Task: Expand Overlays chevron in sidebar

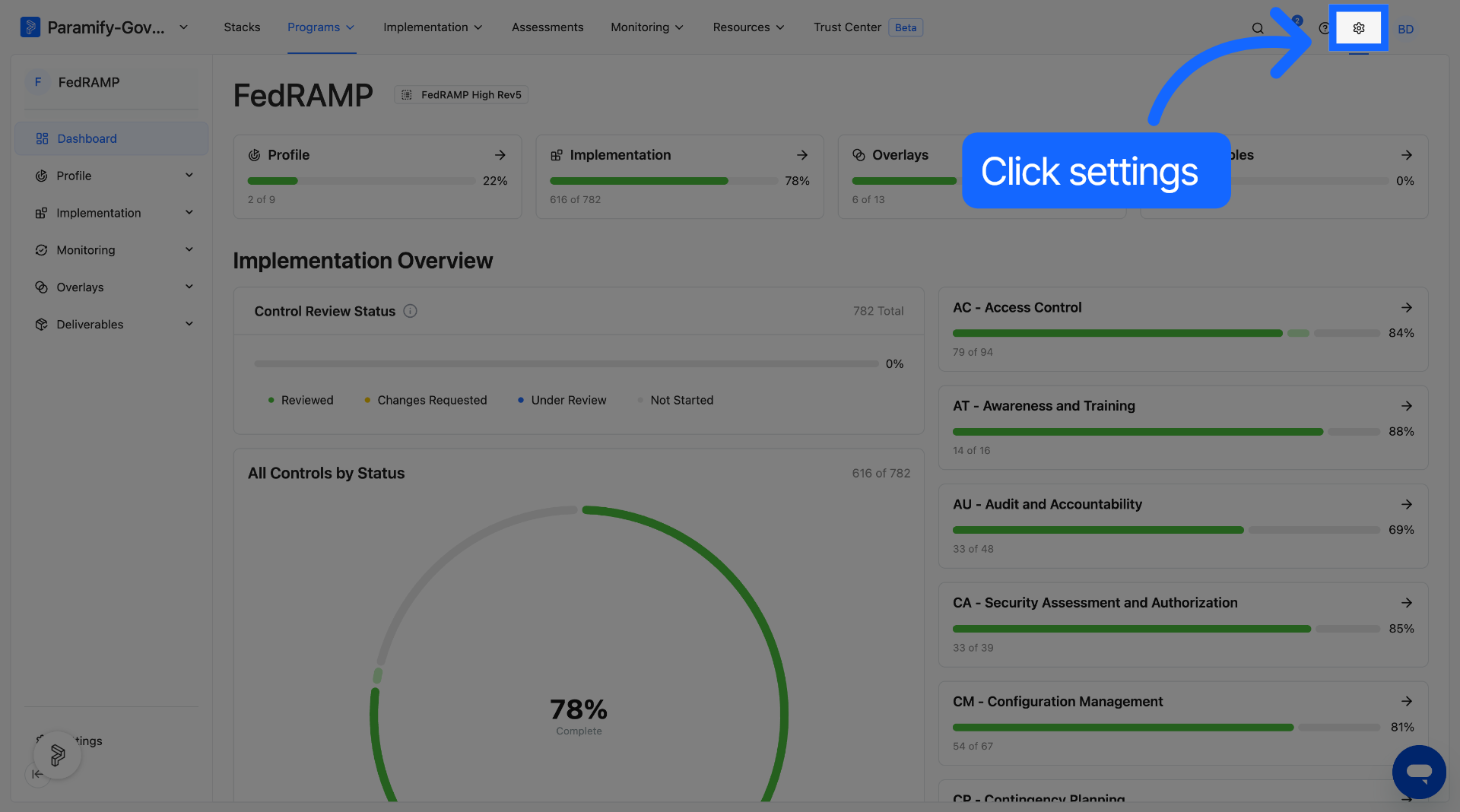Action: coord(189,287)
